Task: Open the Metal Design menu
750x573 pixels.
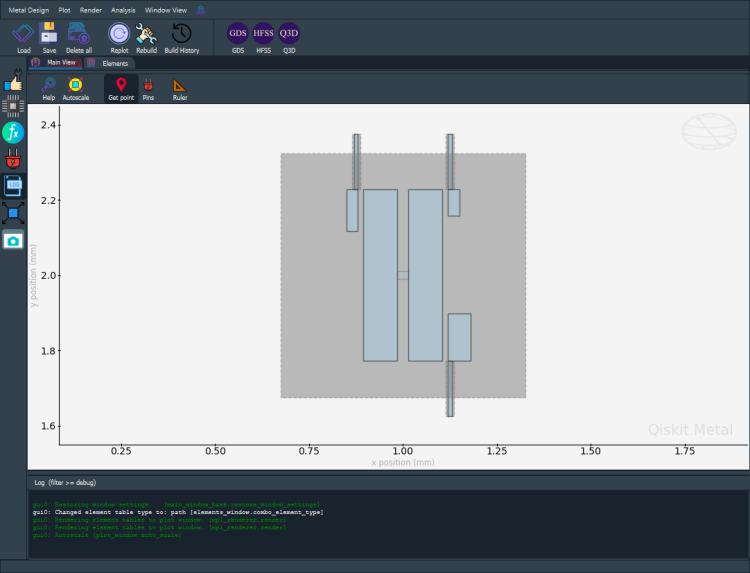Action: tap(29, 10)
